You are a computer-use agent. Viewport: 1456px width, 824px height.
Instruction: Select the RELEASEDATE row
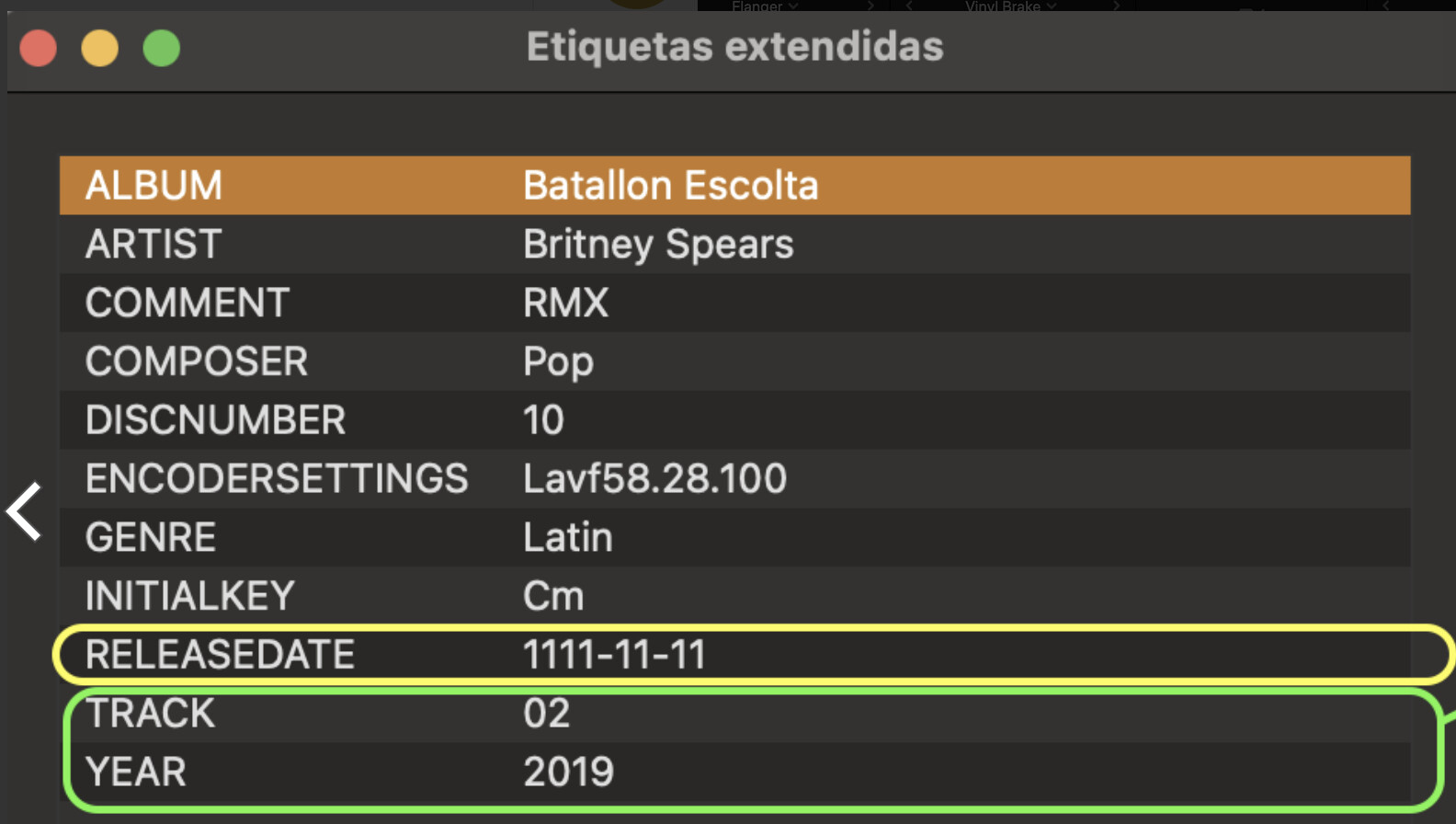pyautogui.click(x=734, y=655)
